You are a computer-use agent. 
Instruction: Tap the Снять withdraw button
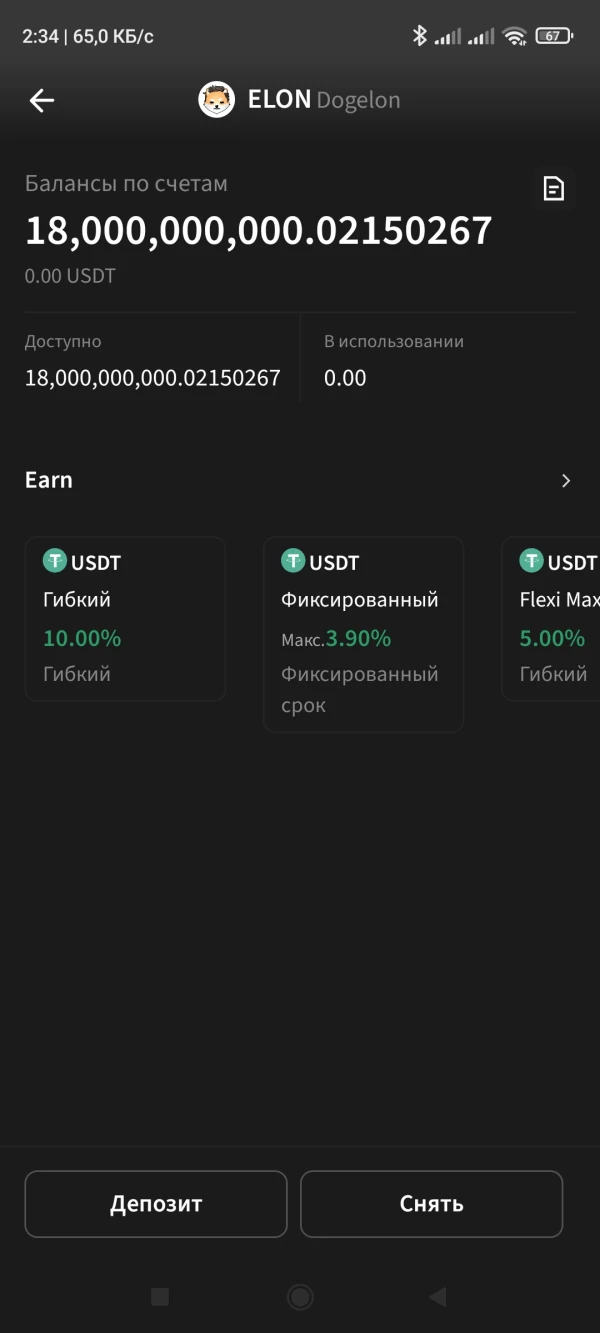coord(431,1204)
